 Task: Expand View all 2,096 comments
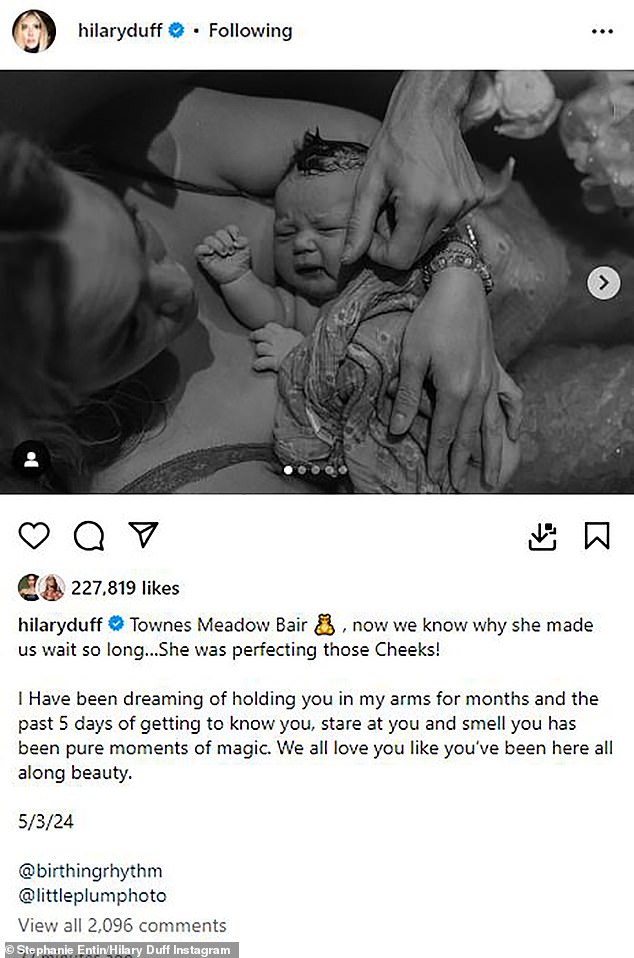(122, 925)
